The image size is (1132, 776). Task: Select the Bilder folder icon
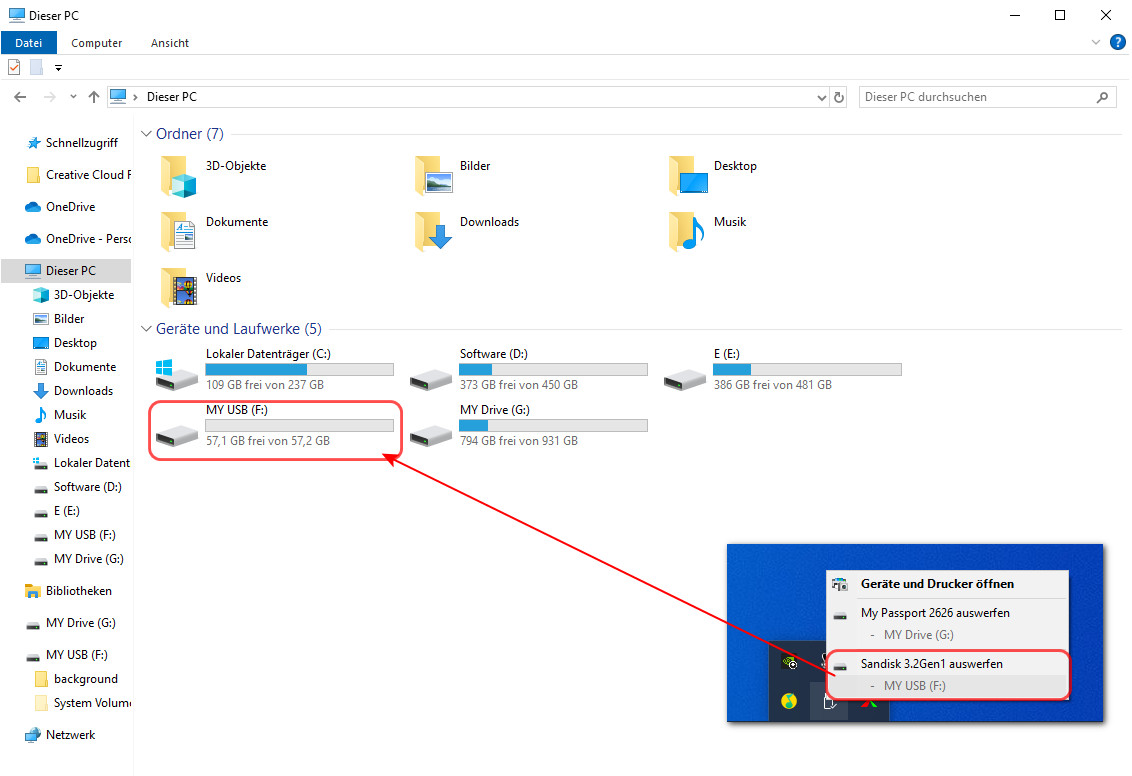[433, 175]
